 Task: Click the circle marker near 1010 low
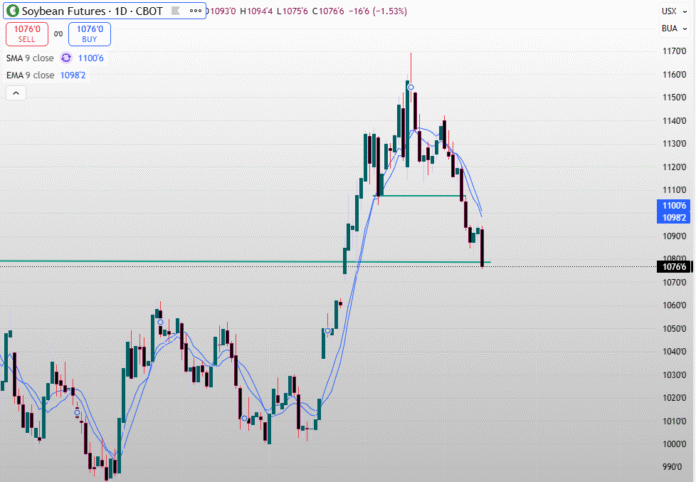[x=245, y=418]
